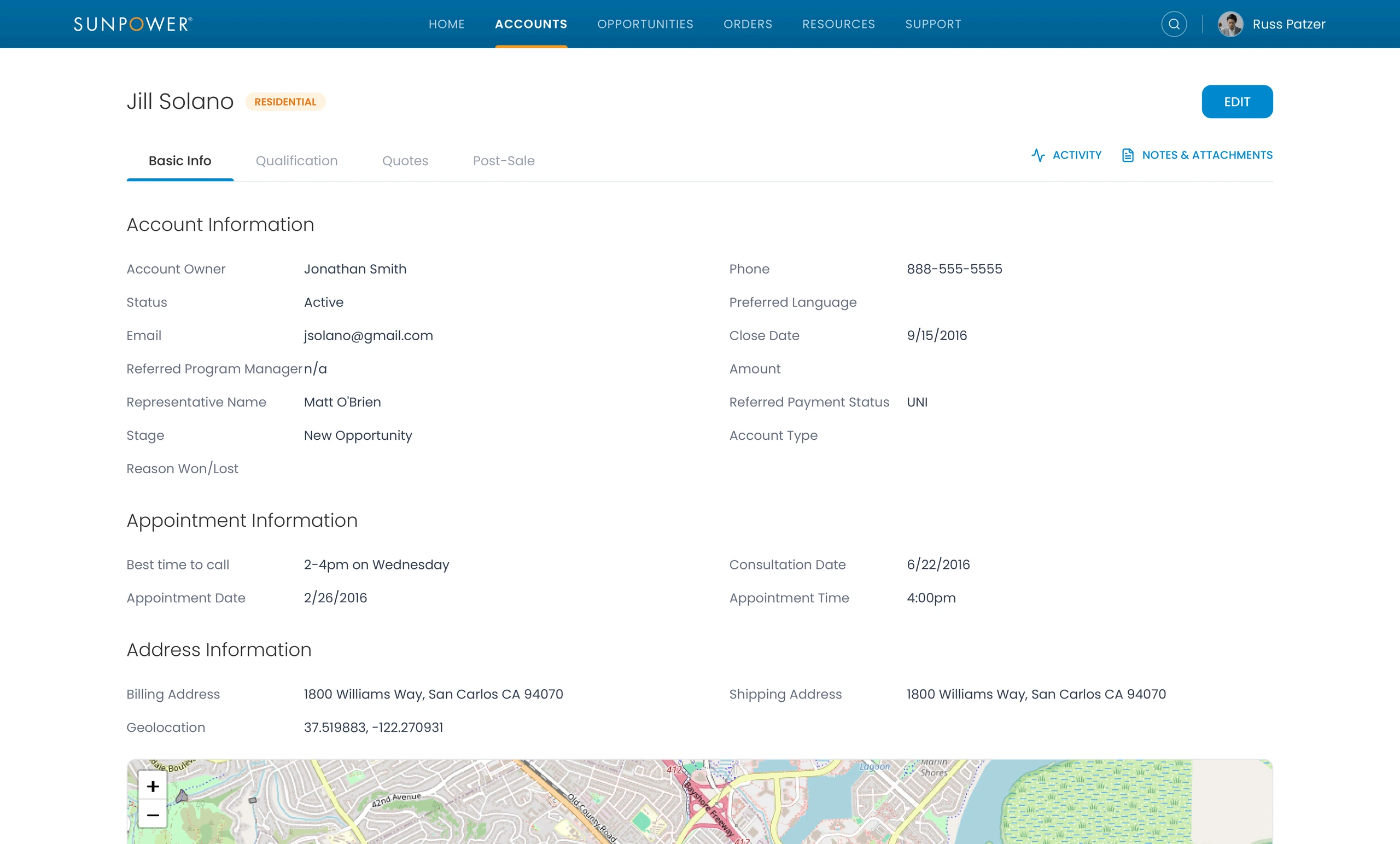Click the Account Type label
1400x844 pixels.
click(773, 435)
